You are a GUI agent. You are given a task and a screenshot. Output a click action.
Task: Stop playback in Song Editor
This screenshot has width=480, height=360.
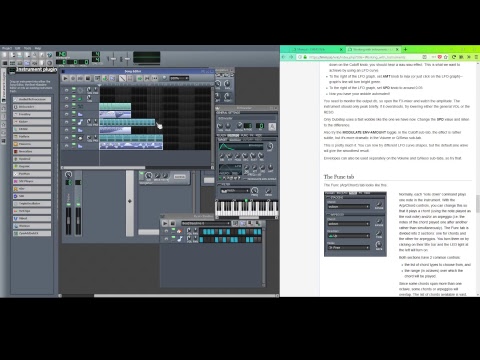(x=88, y=78)
